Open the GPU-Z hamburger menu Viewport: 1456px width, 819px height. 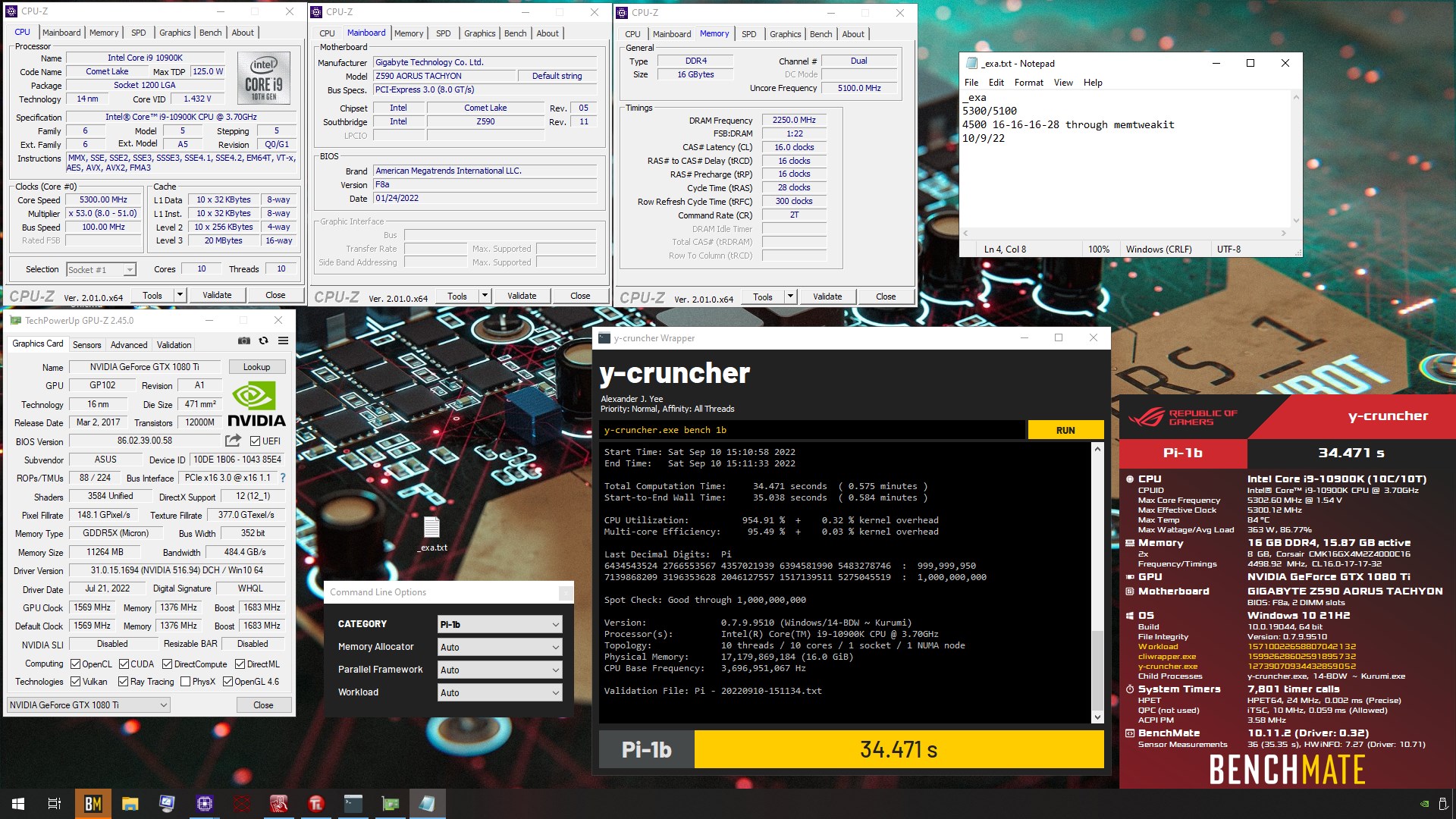(283, 341)
